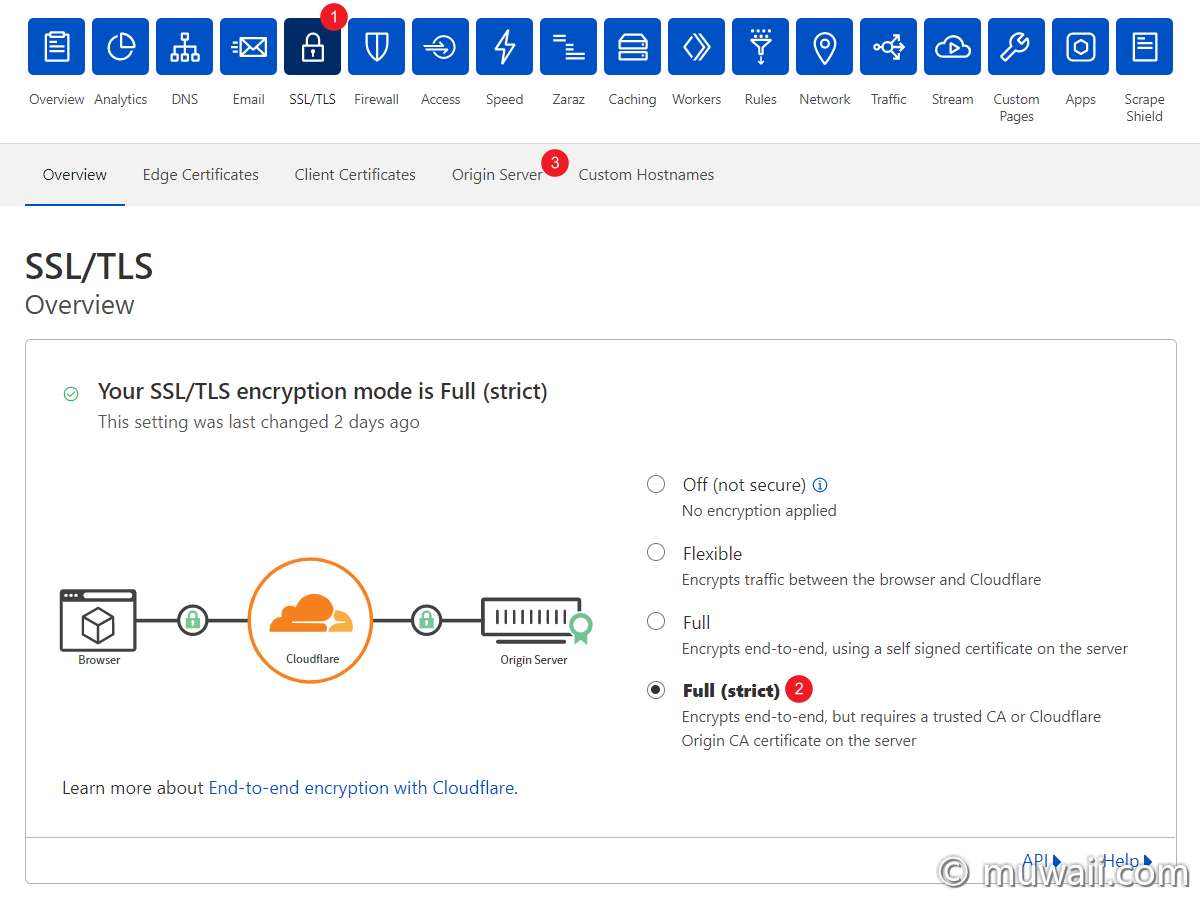
Task: Click the Custom Pages label
Action: [1017, 108]
